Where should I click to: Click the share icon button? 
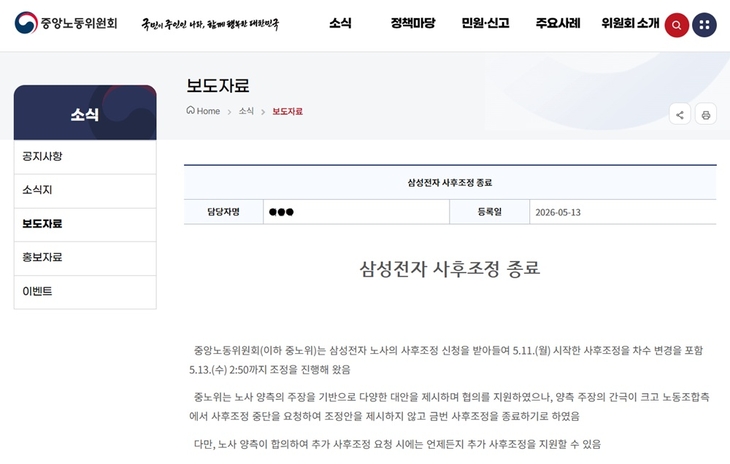click(680, 114)
